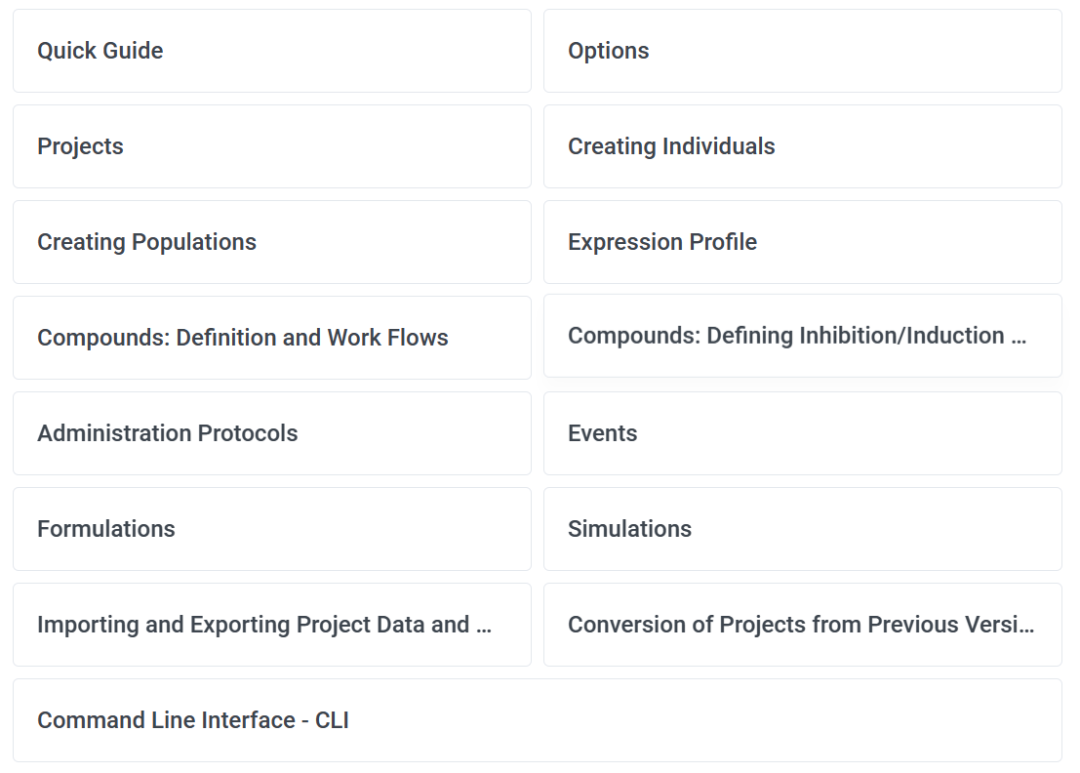Open Compounds: Definition and Work Flows

(271, 338)
